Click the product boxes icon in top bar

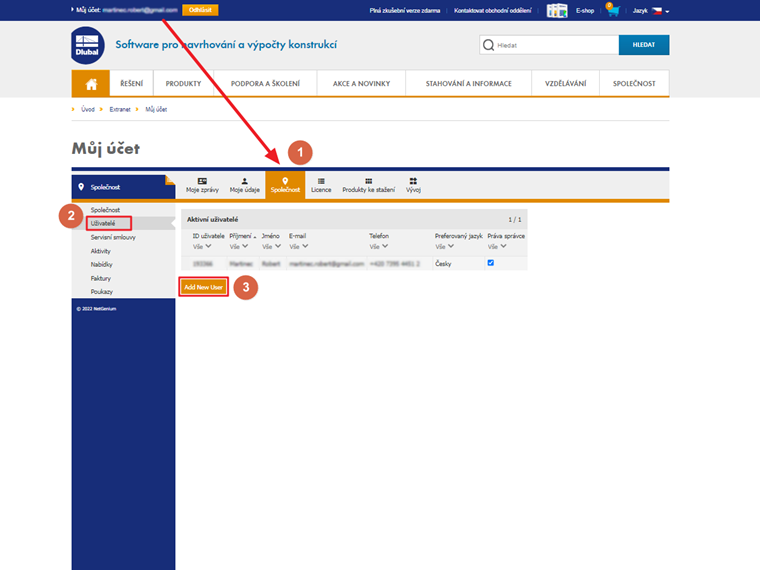click(557, 10)
